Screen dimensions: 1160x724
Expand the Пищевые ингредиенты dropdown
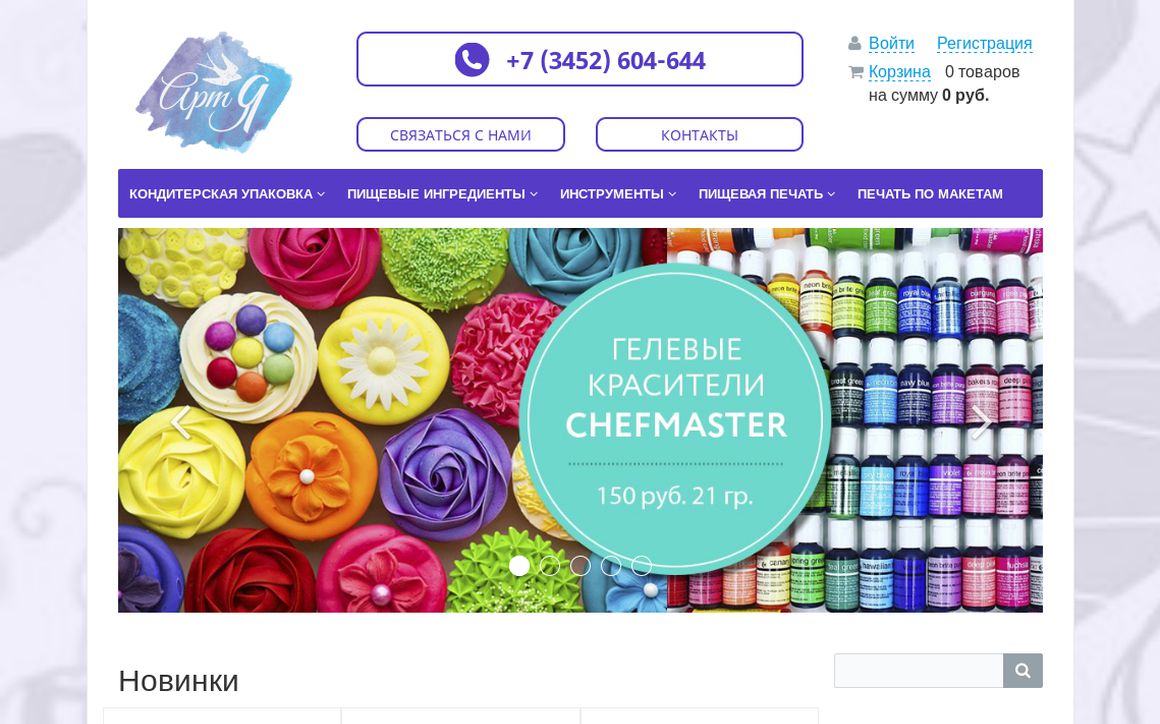coord(442,194)
